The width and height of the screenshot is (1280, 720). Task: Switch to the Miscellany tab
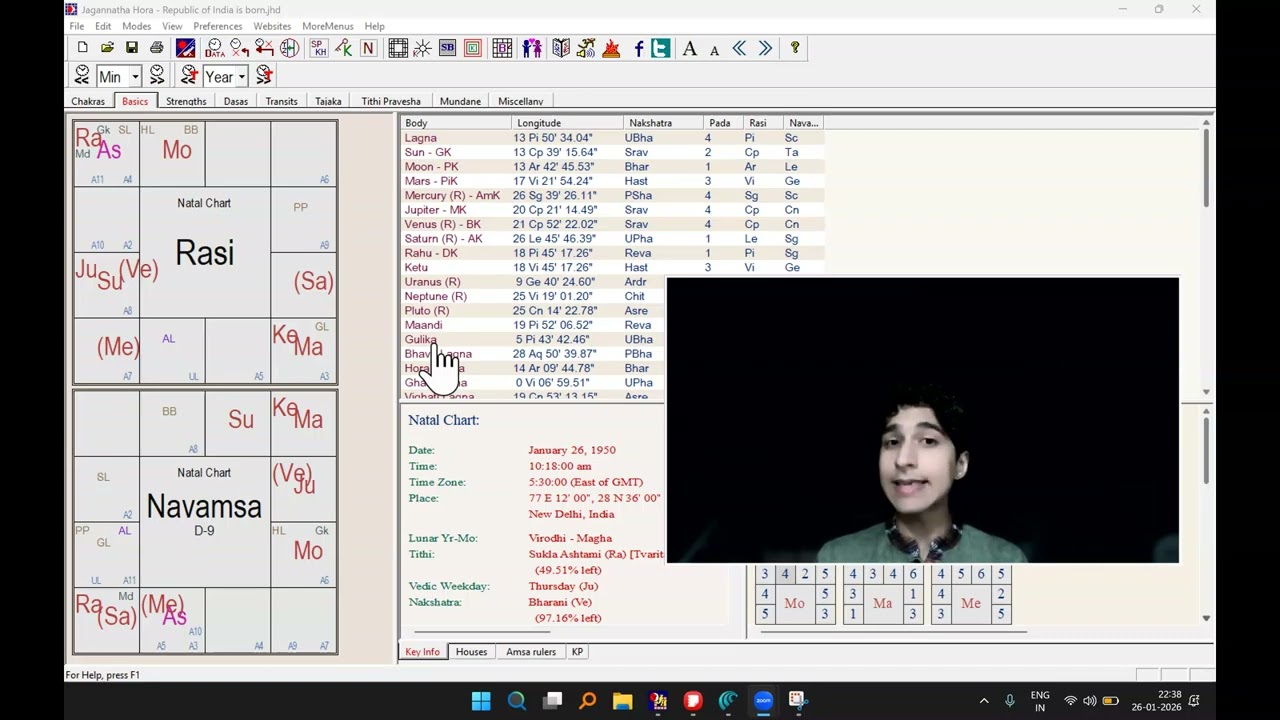pos(521,101)
